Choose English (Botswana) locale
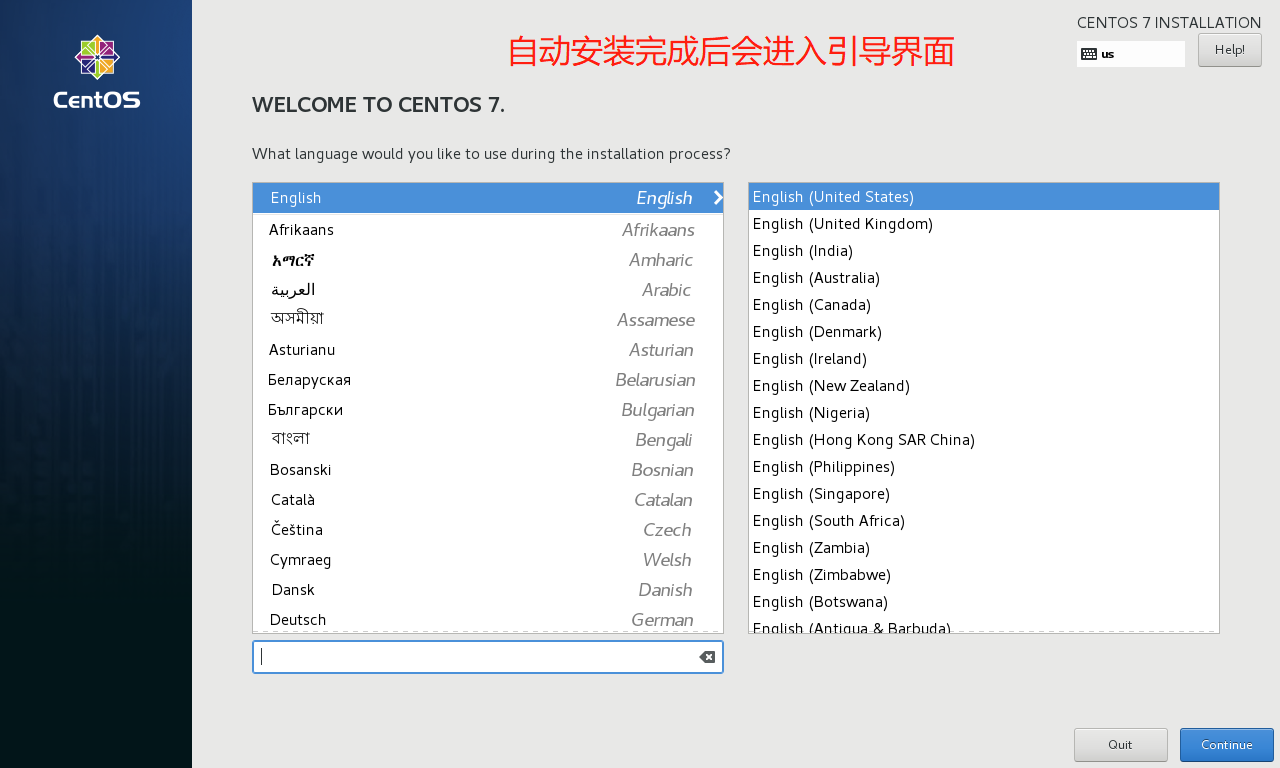Image resolution: width=1280 pixels, height=768 pixels. pyautogui.click(x=984, y=602)
